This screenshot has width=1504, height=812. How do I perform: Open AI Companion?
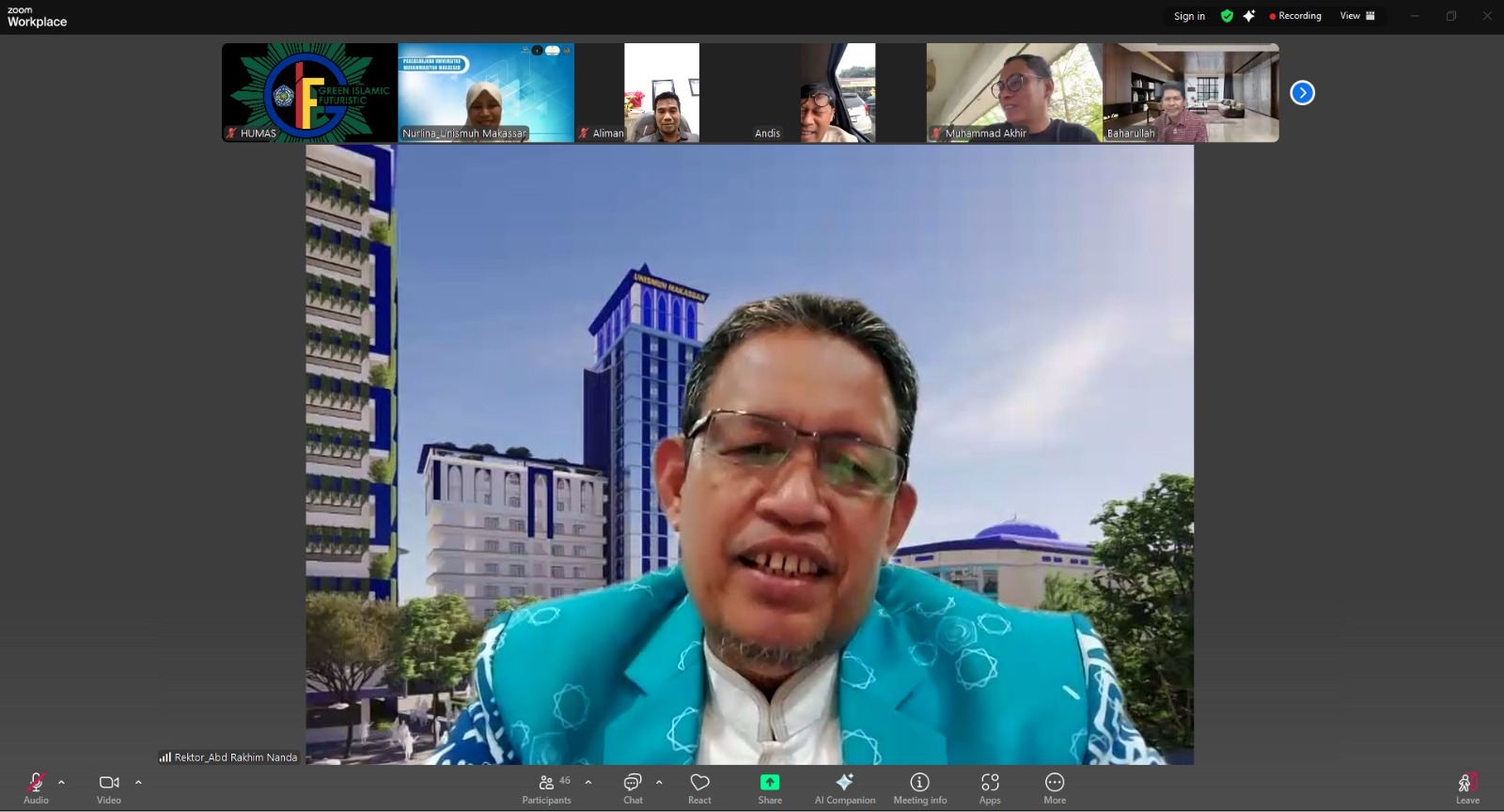844,788
